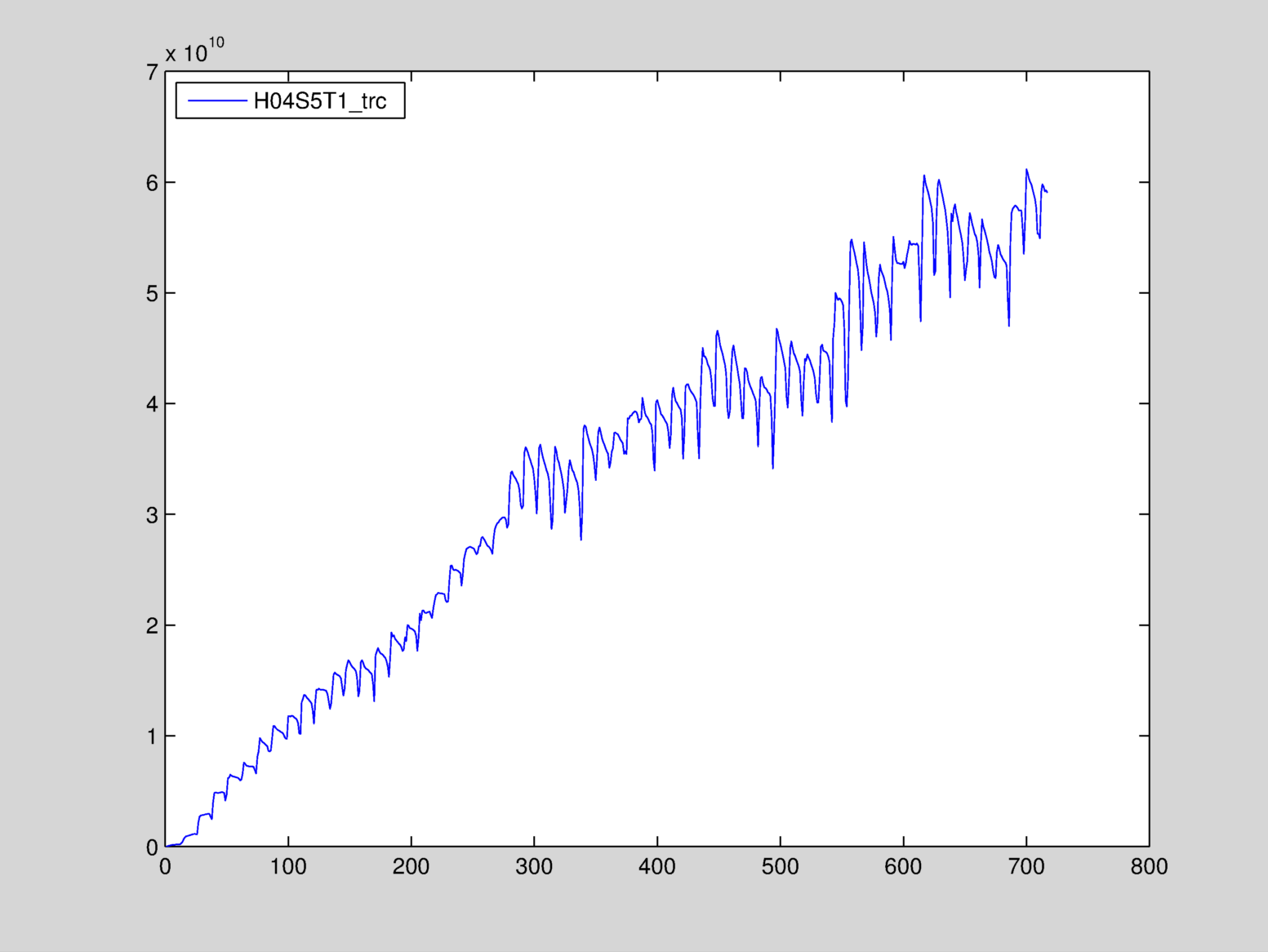Pick x-axis tick label 400

click(x=657, y=867)
